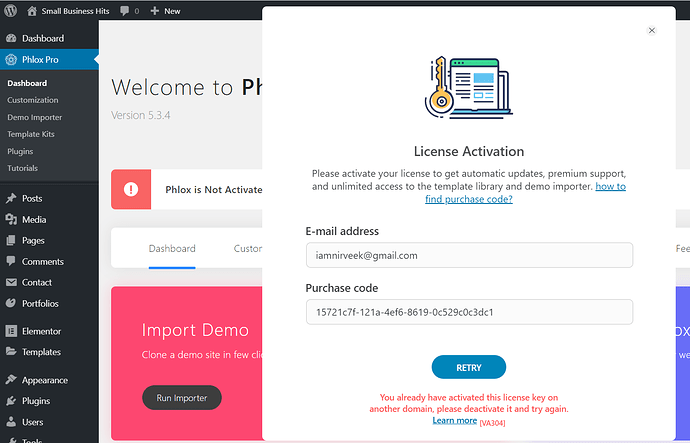Screen dimensions: 690x443
Task: Click the Purchase code input field
Action: (x=469, y=312)
